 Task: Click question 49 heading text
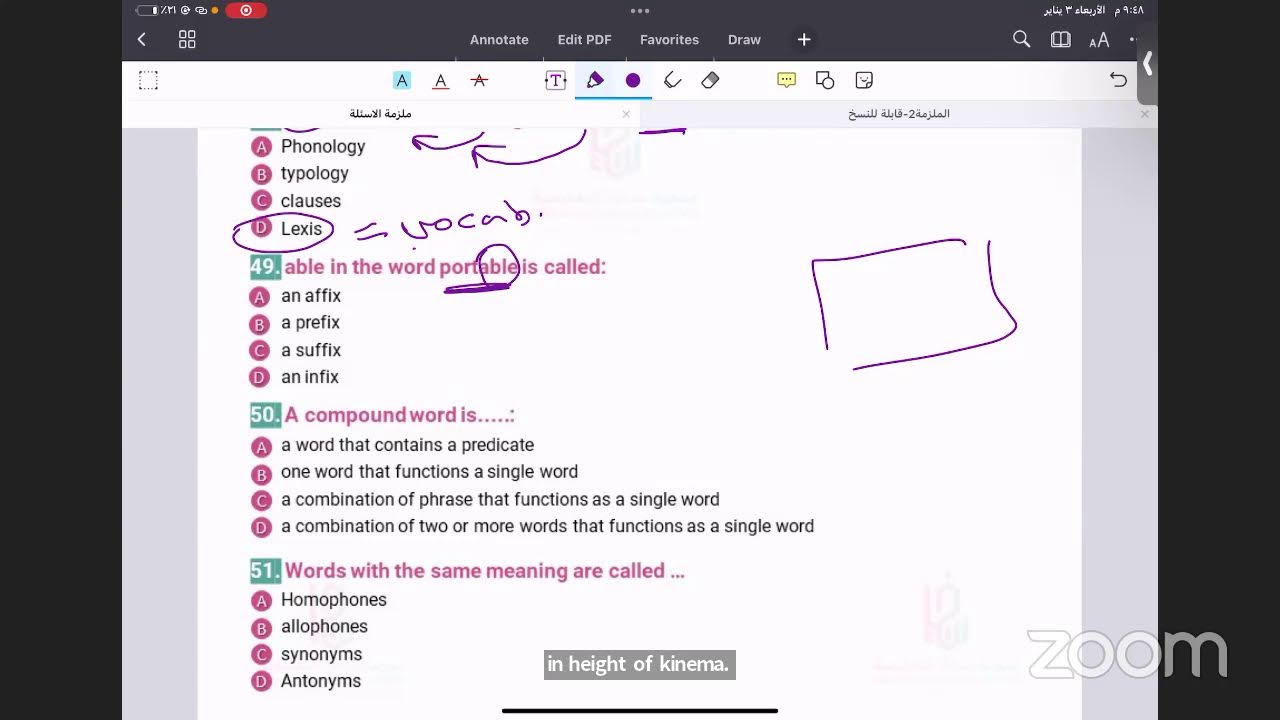tap(445, 267)
